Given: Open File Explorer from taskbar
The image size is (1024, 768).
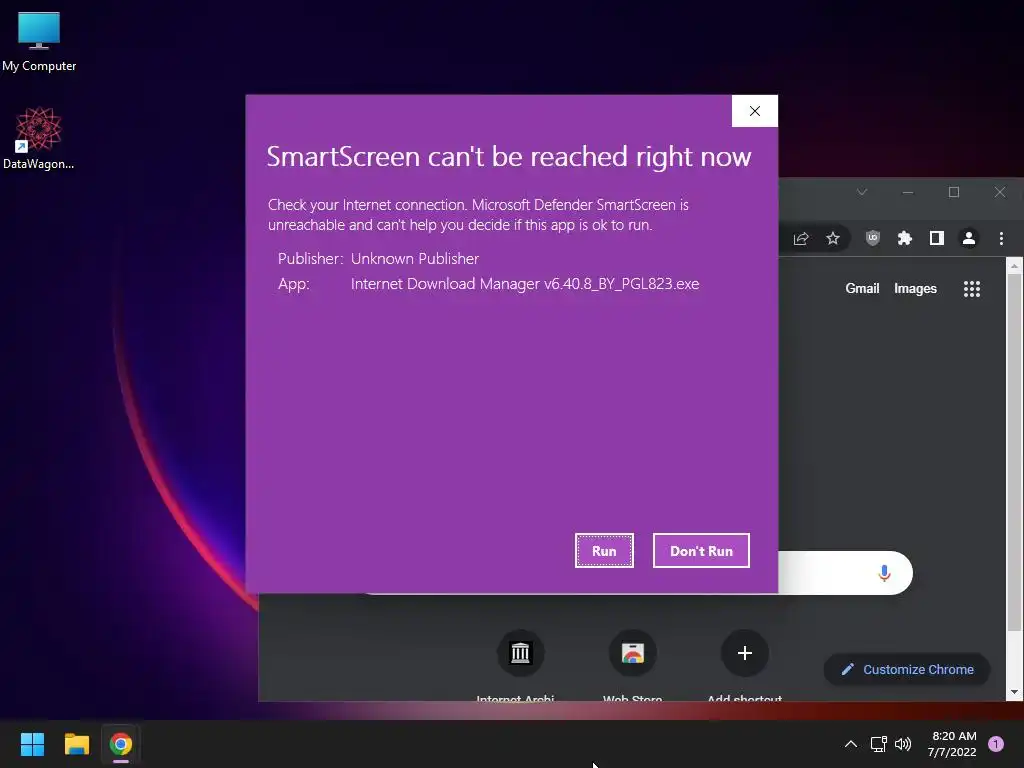Looking at the screenshot, I should 76,744.
